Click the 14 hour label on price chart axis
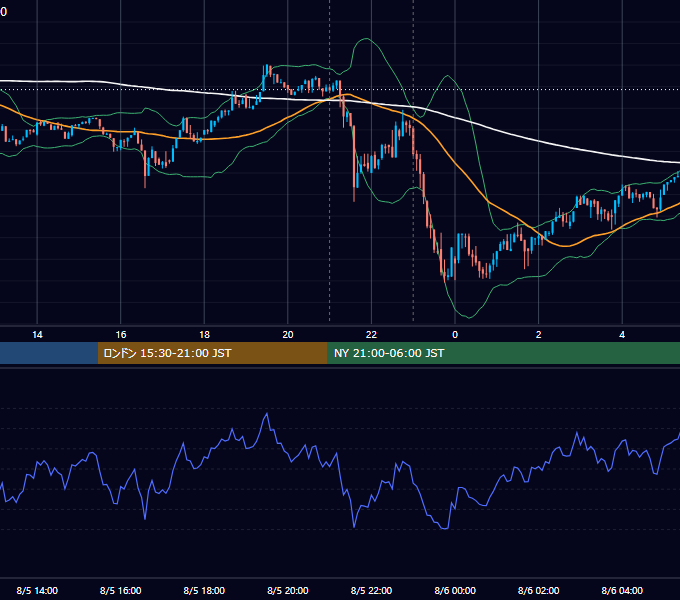Screen dimensions: 680x600 click(x=37, y=335)
